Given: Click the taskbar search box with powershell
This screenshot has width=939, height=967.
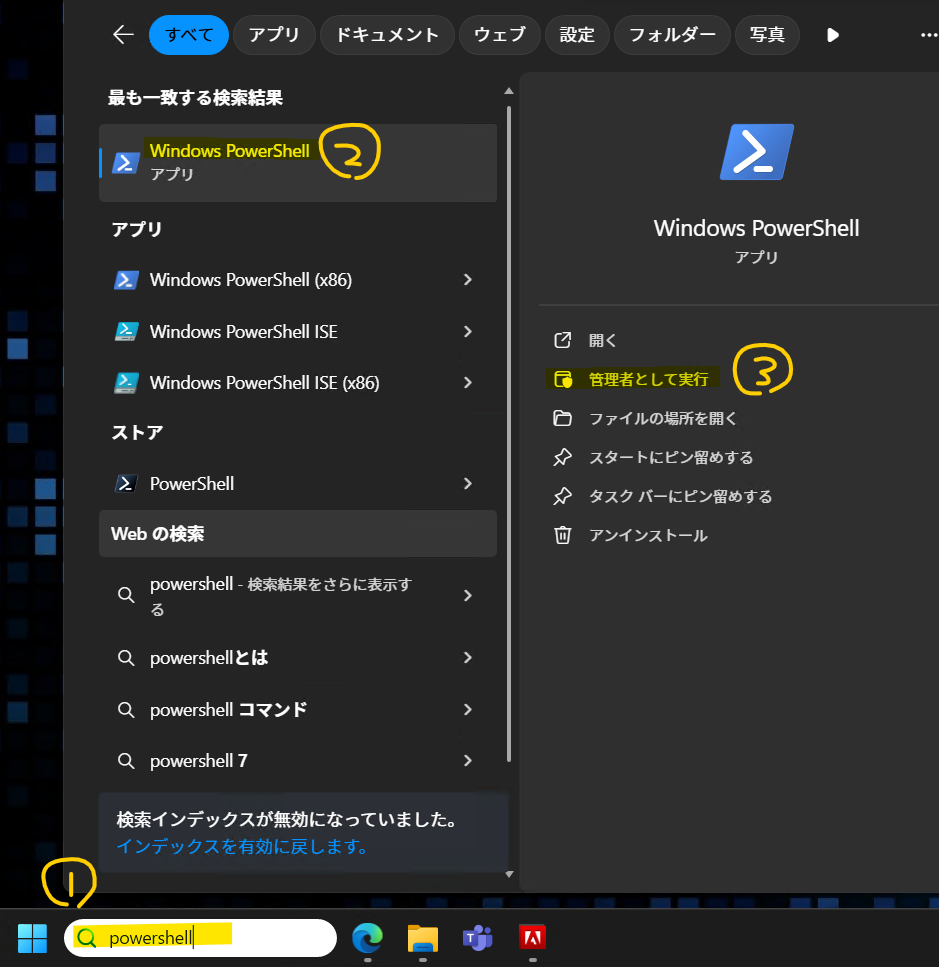Looking at the screenshot, I should pyautogui.click(x=200, y=938).
